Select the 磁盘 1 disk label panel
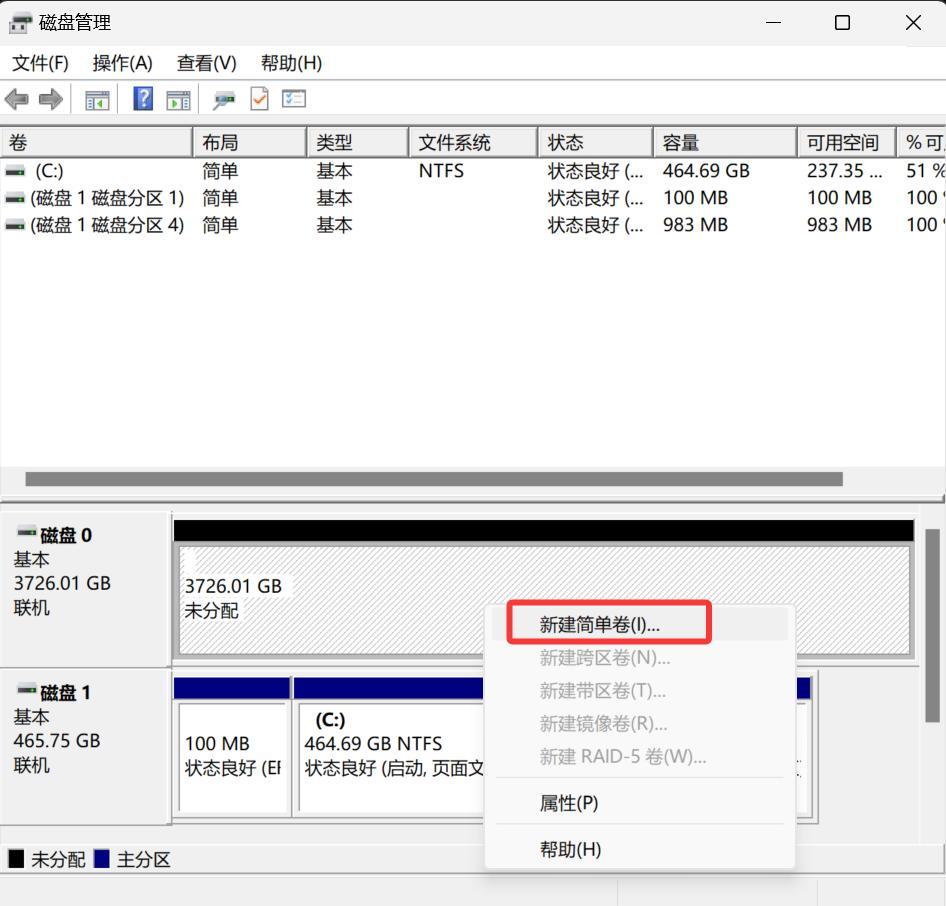This screenshot has height=906, width=946. pyautogui.click(x=86, y=746)
